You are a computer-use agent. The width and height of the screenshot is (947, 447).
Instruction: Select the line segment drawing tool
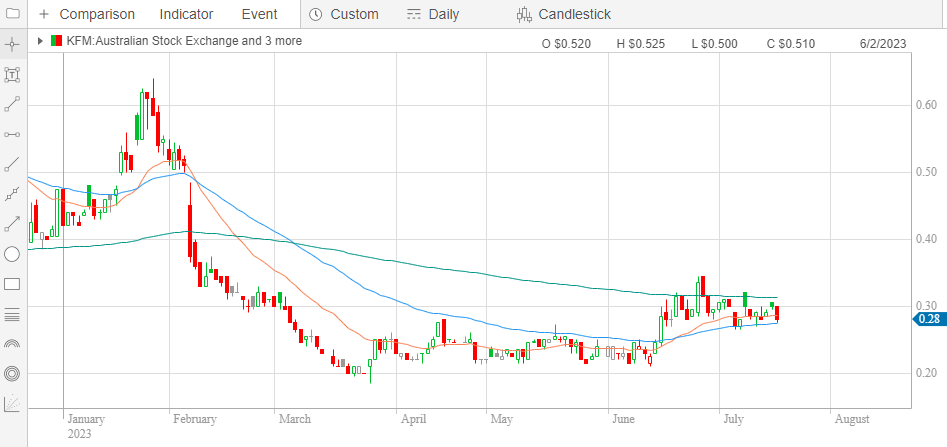[13, 105]
